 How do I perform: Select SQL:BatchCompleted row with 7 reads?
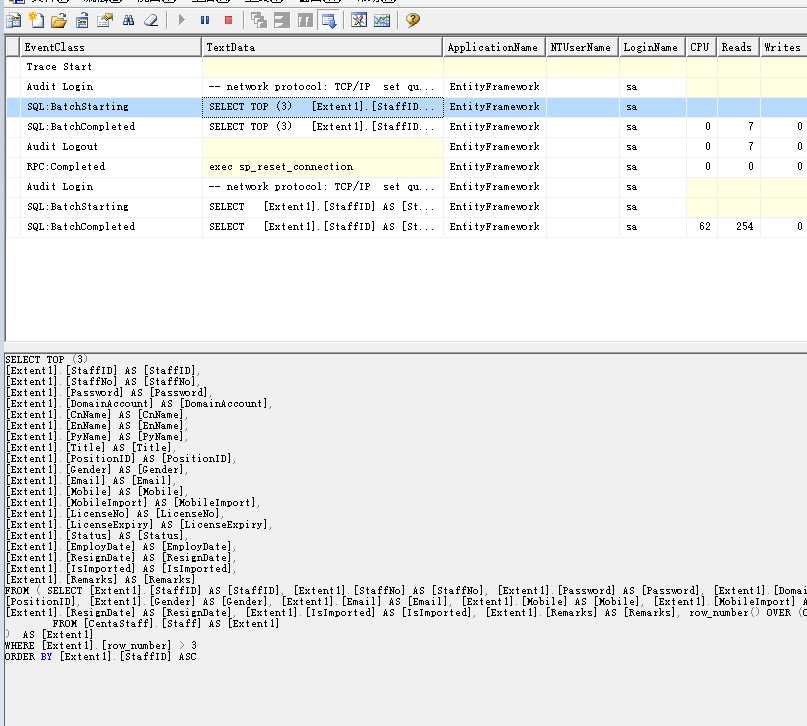coord(406,127)
